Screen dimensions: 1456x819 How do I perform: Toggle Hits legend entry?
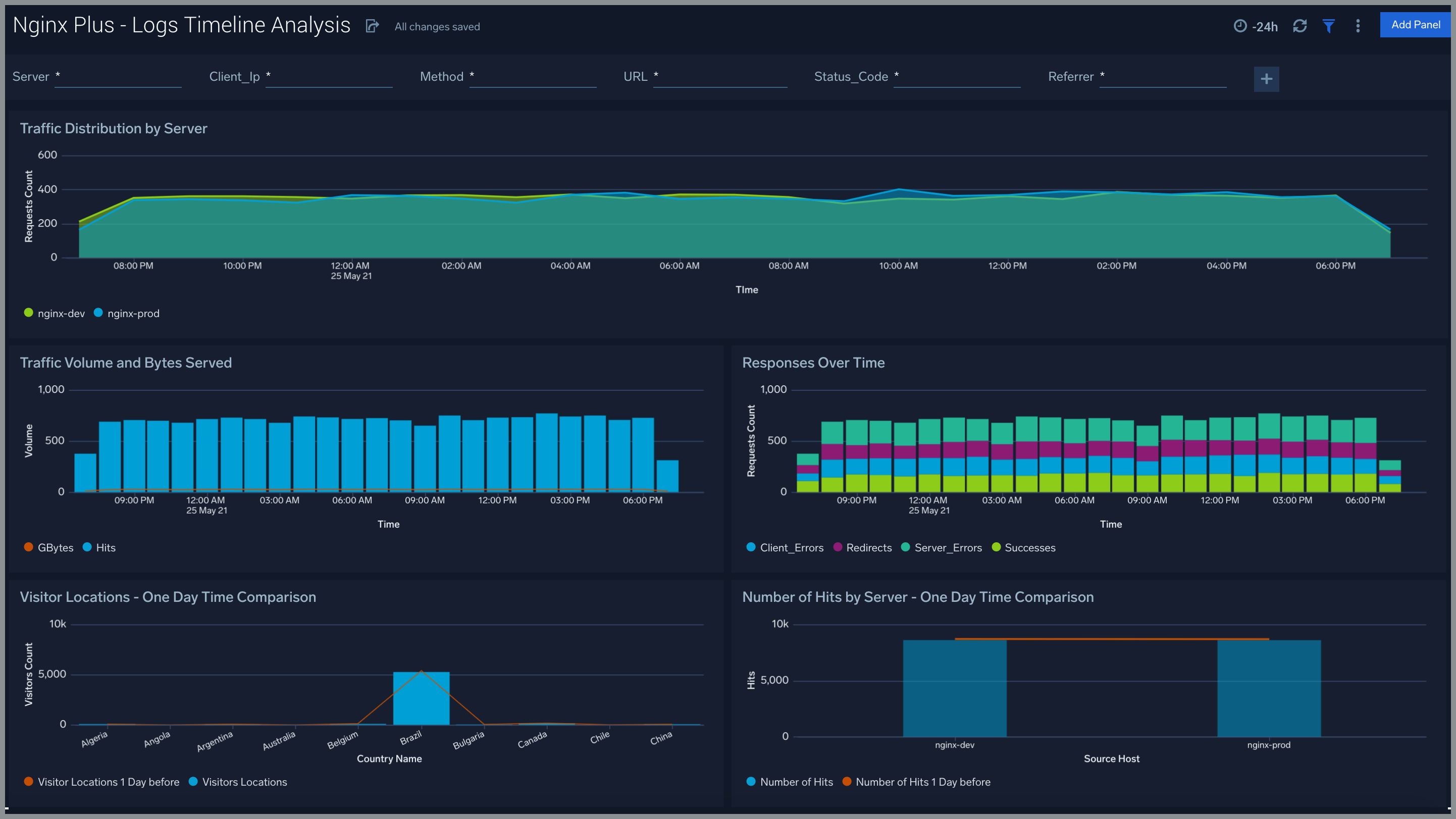point(105,547)
